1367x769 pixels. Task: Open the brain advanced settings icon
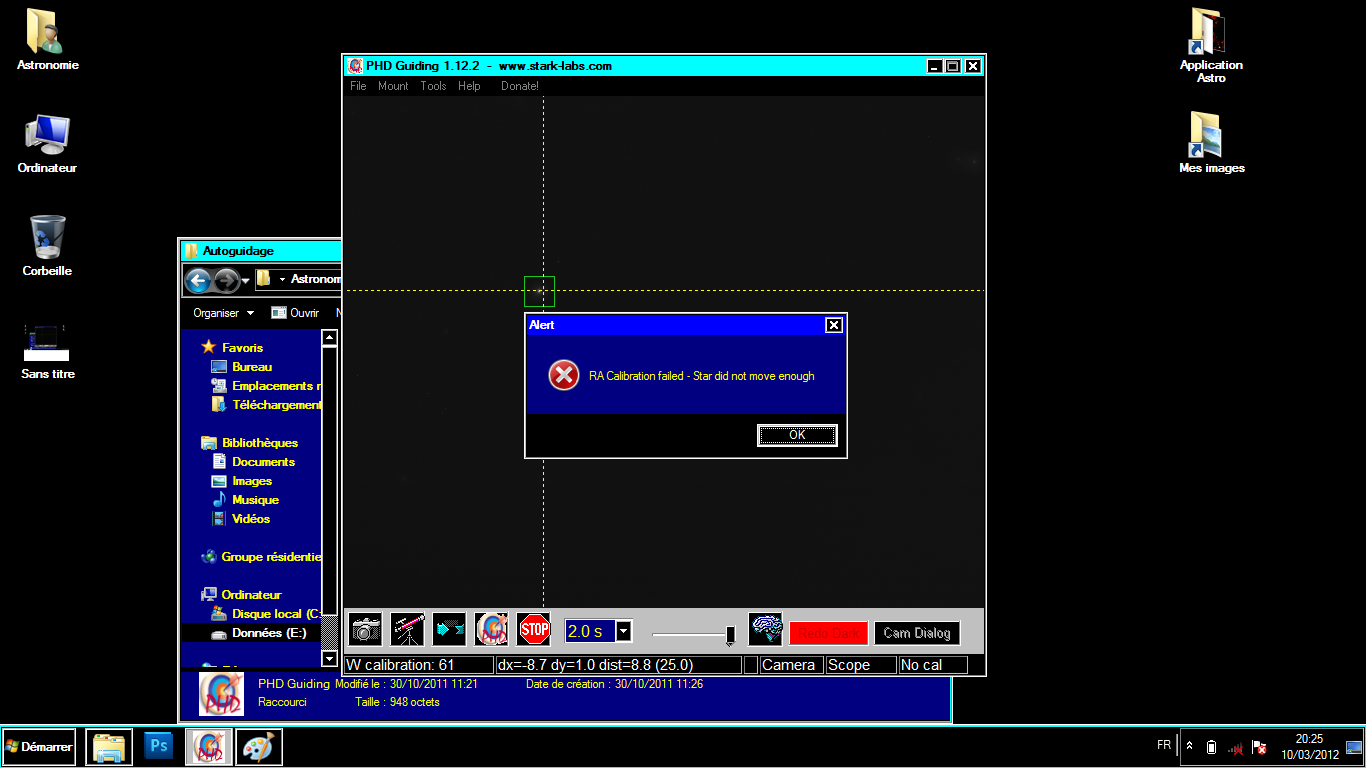(x=765, y=629)
